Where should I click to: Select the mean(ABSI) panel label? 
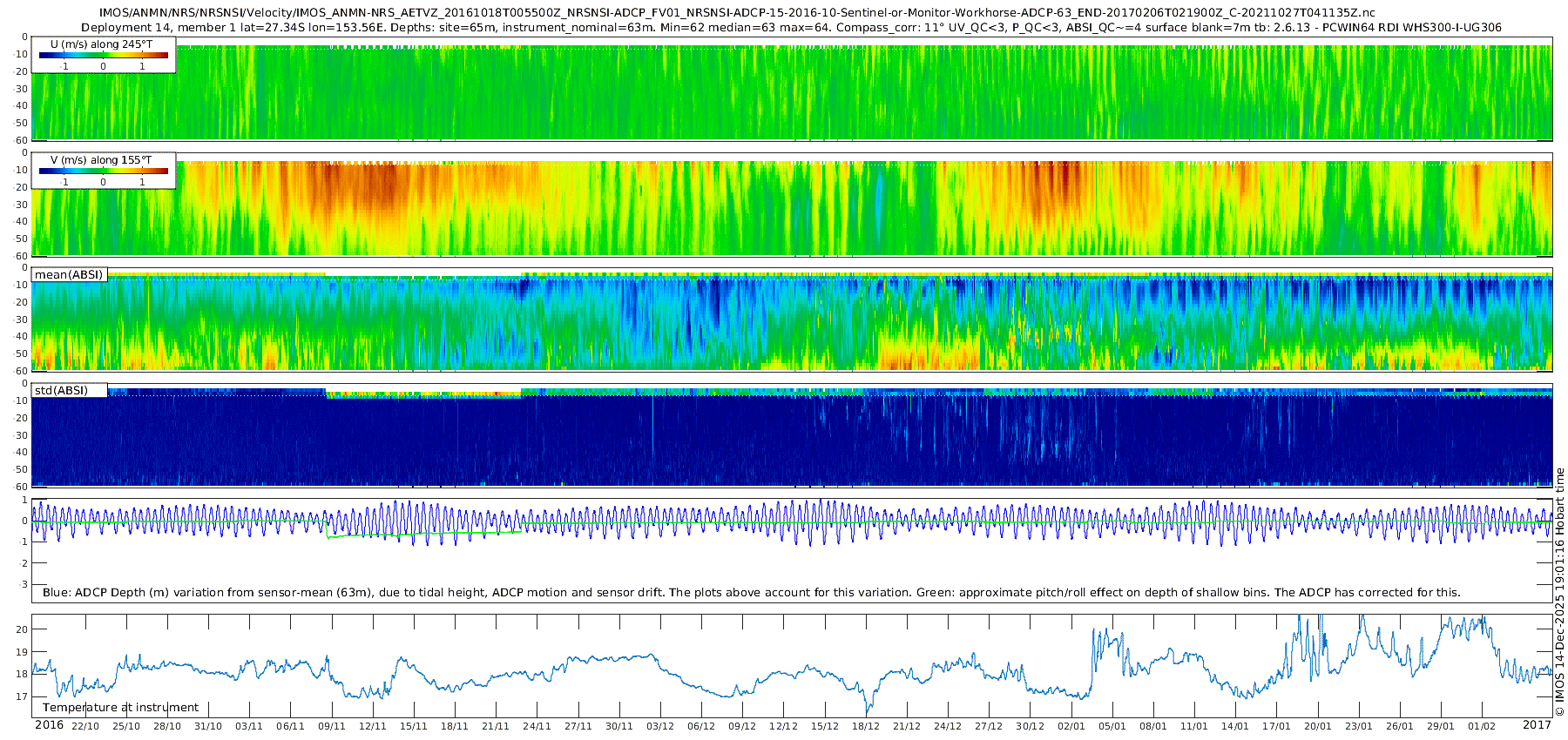click(x=69, y=275)
